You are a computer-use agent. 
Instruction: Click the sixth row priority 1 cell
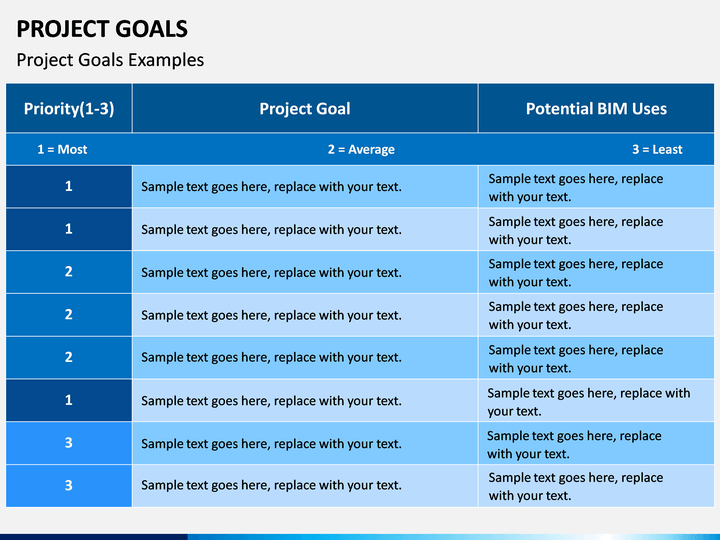click(x=69, y=400)
